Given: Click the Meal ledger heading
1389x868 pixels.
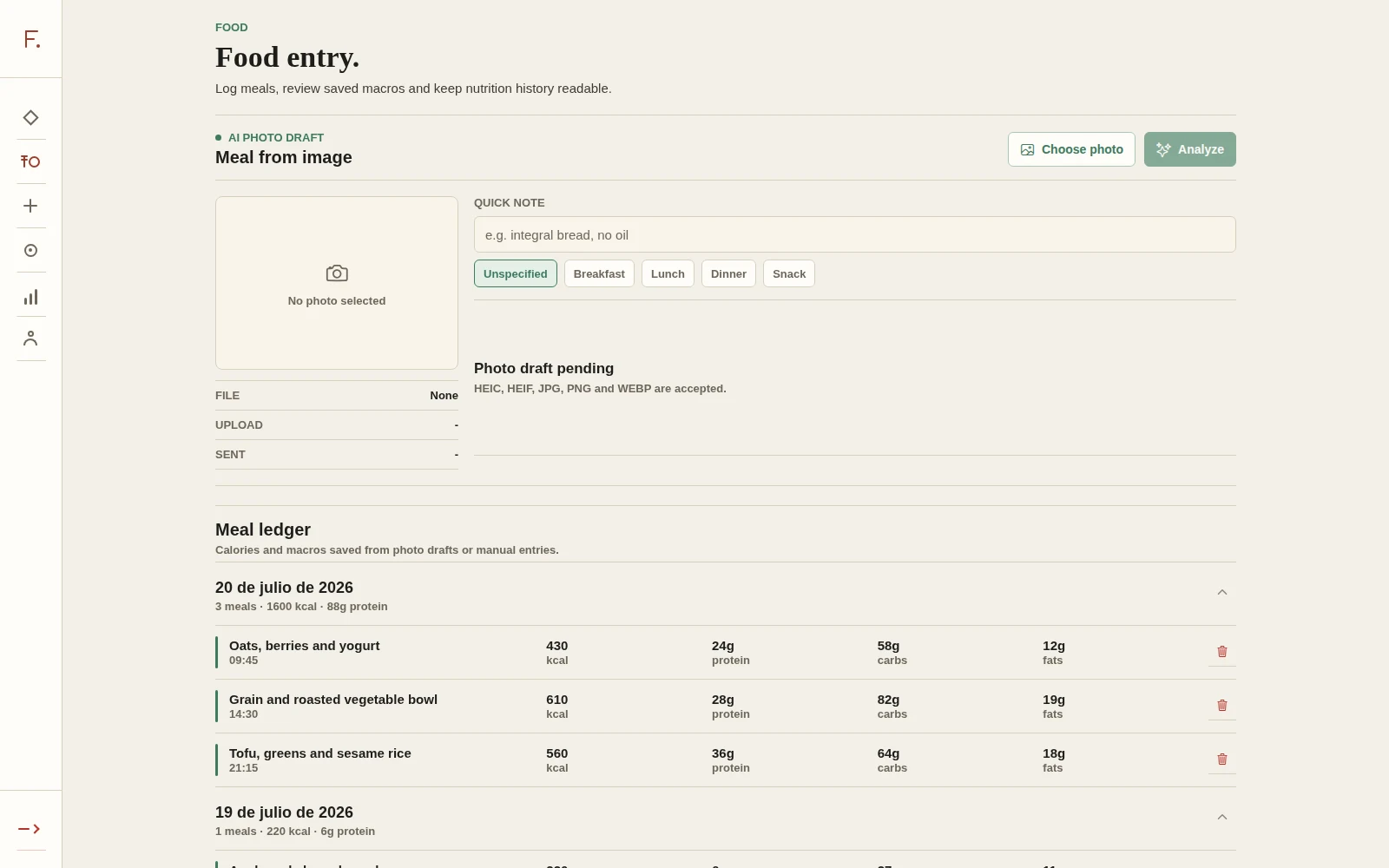Looking at the screenshot, I should pos(263,529).
